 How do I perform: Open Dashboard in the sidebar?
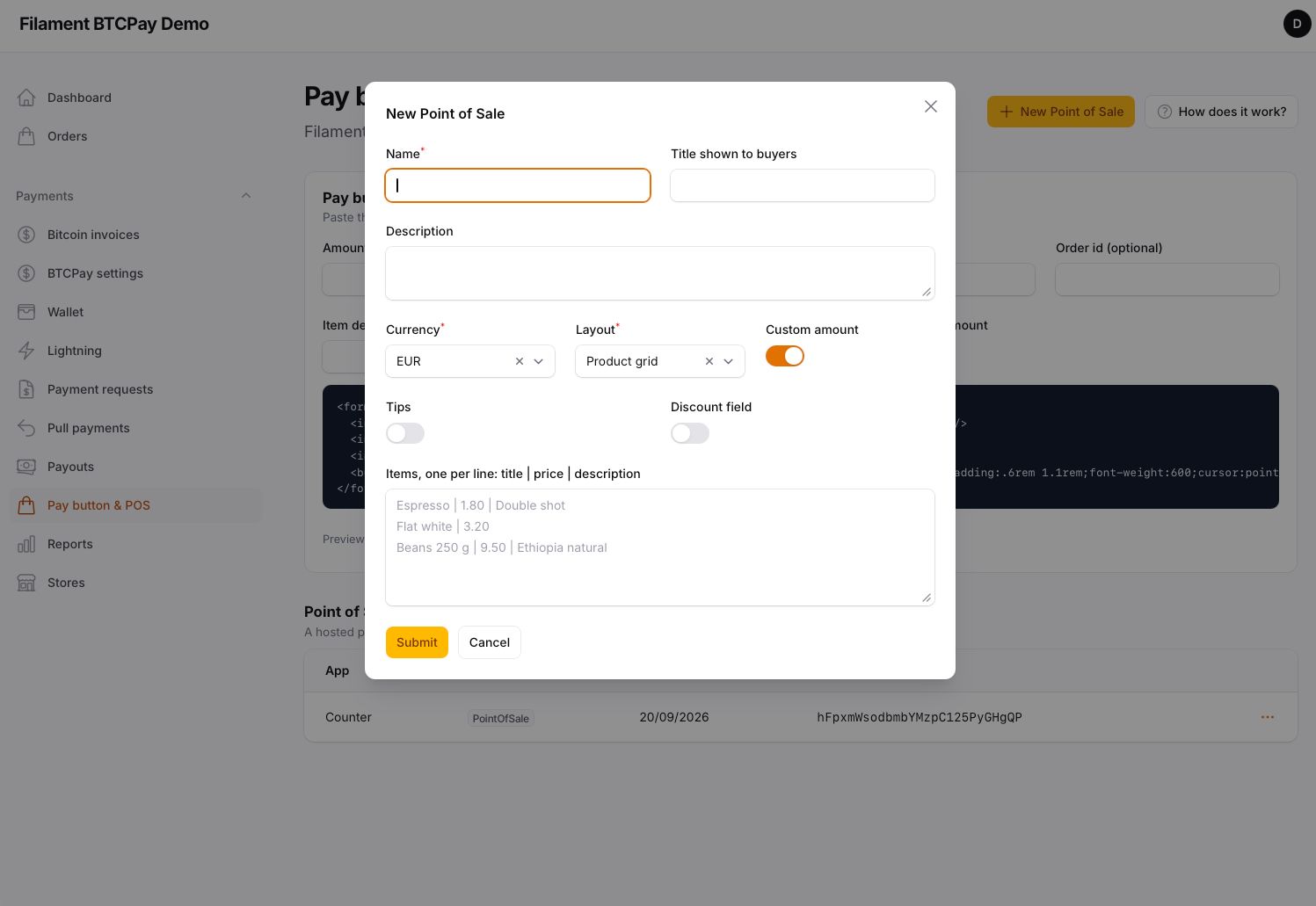[135, 98]
